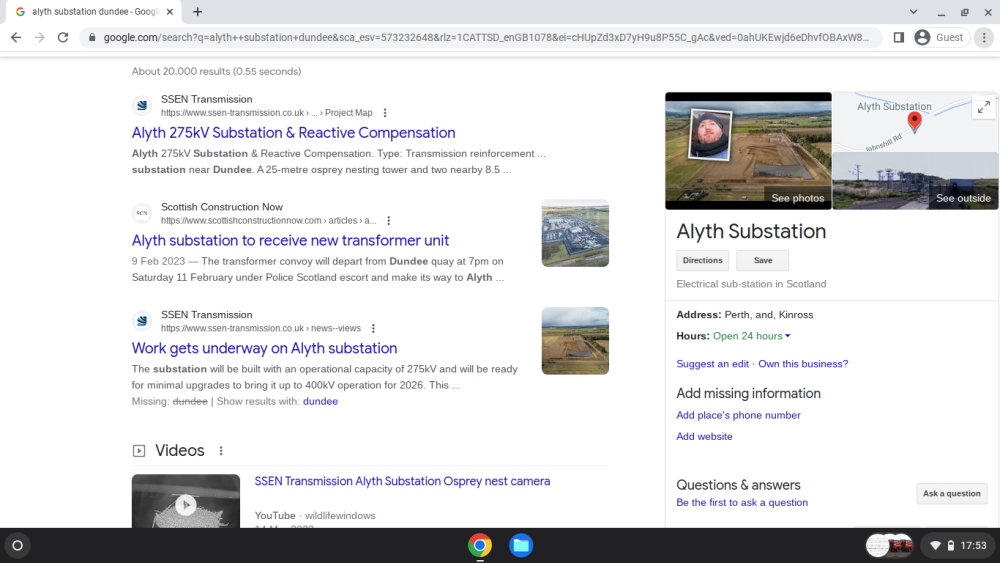Get Directions to Alyth Substation
This screenshot has height=563, width=1000.
point(702,260)
